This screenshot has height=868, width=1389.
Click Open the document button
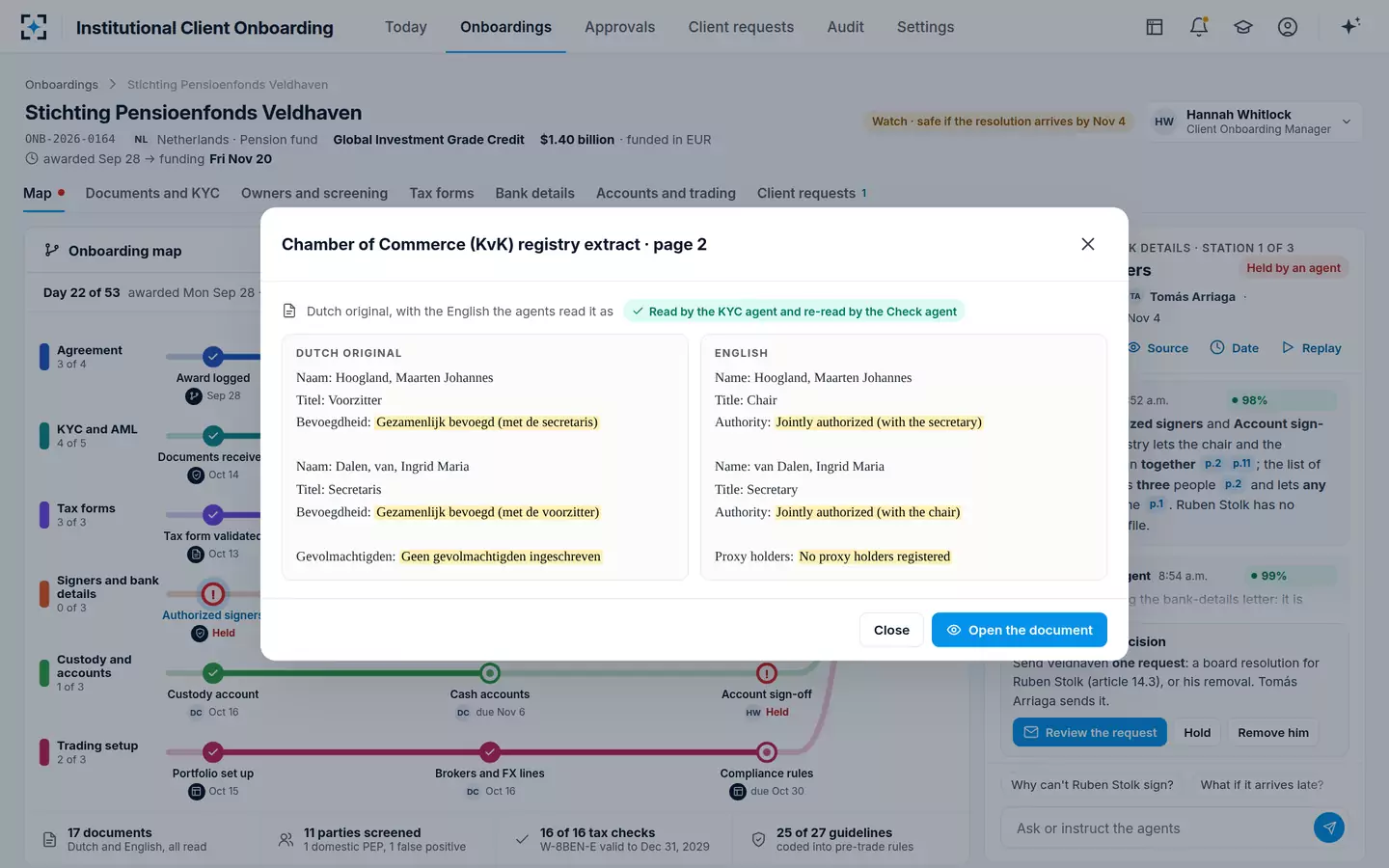(1020, 630)
